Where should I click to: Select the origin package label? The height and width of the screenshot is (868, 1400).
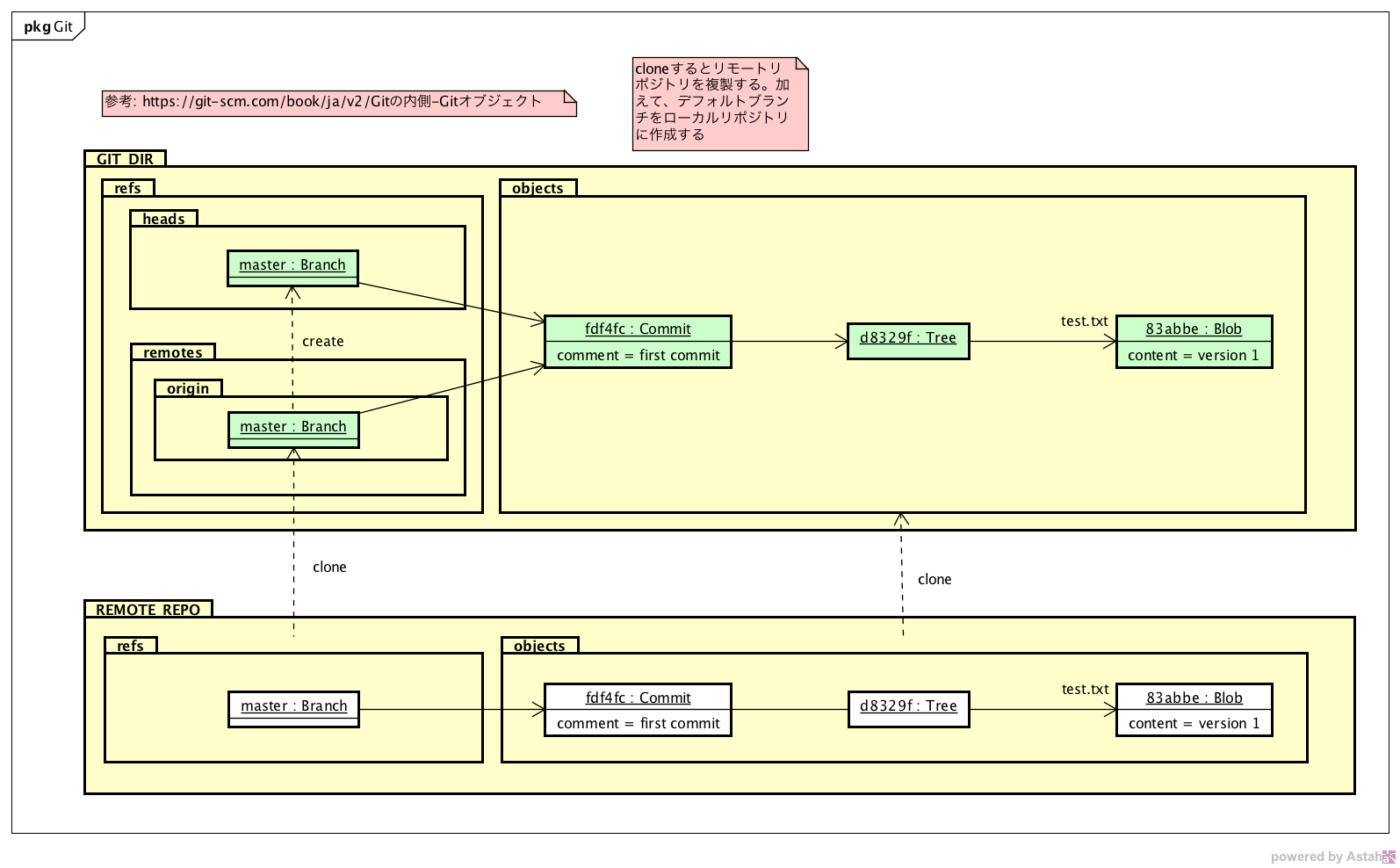click(188, 388)
